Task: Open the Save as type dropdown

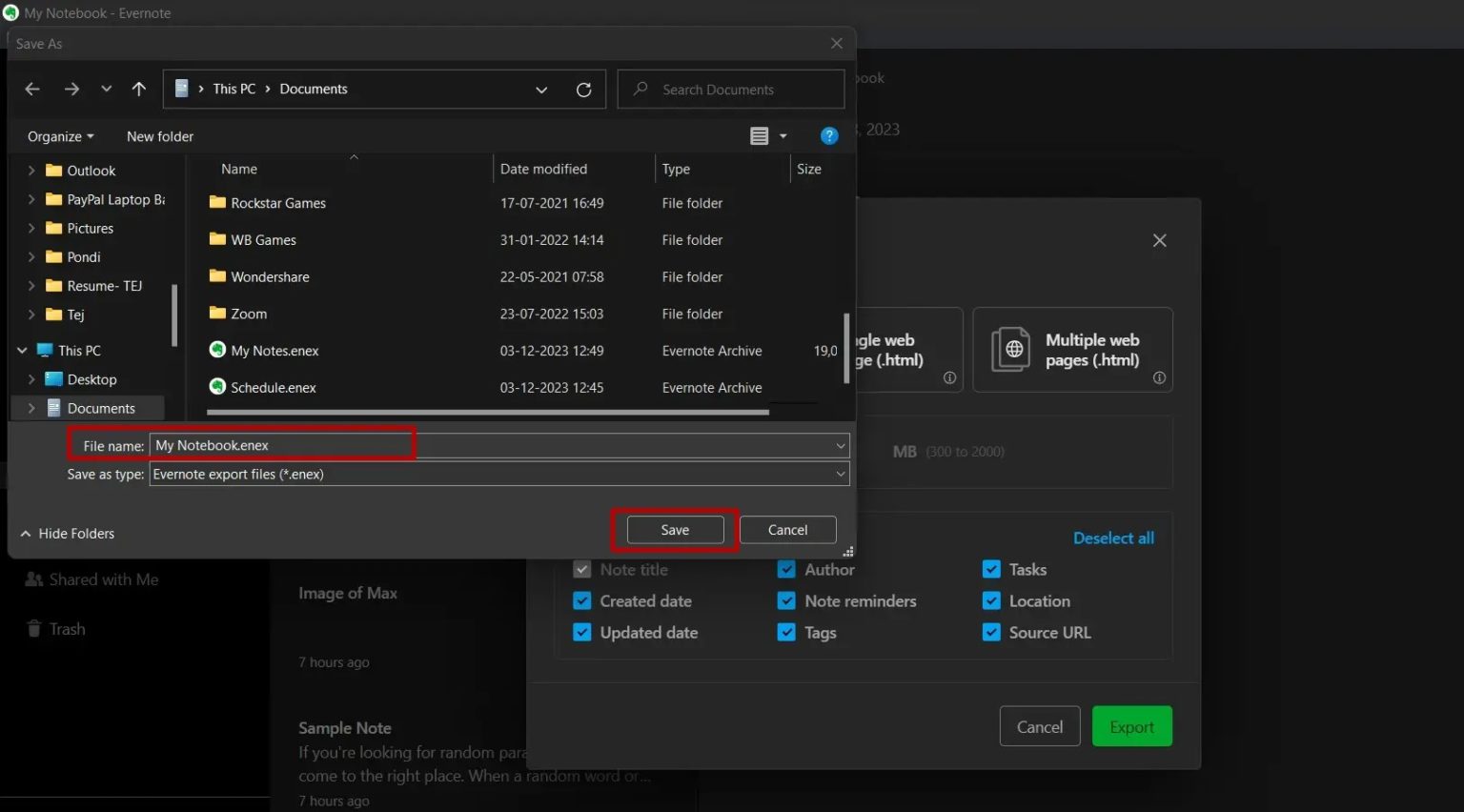Action: coord(840,474)
